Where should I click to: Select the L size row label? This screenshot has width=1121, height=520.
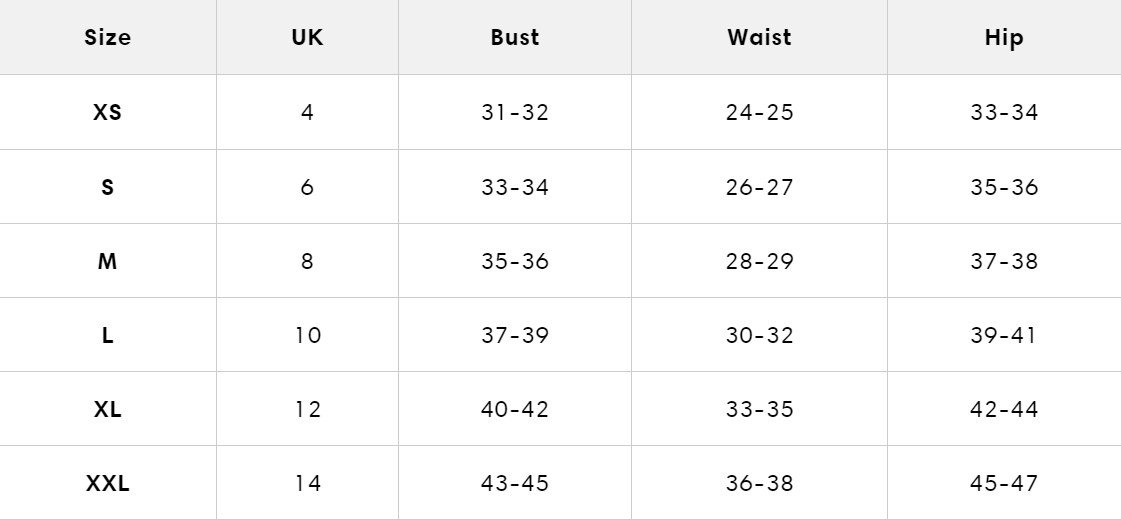coord(108,335)
